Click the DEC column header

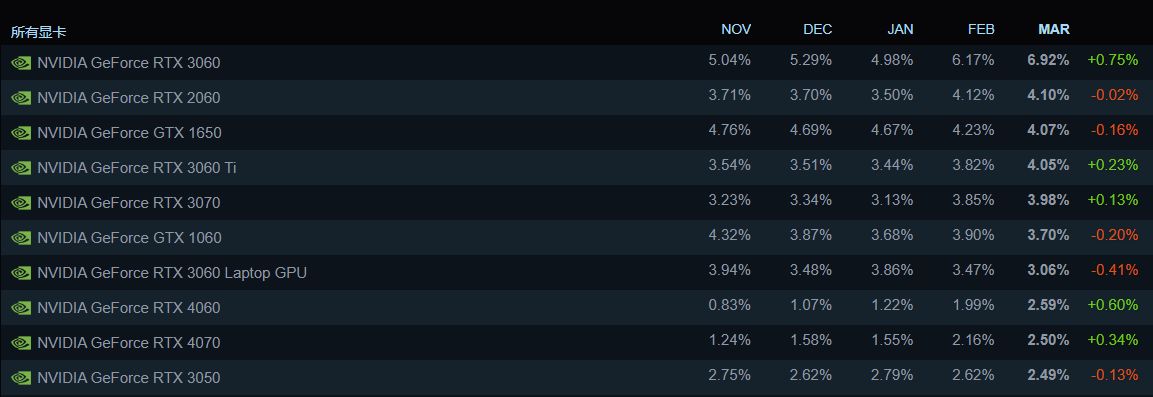(x=818, y=29)
